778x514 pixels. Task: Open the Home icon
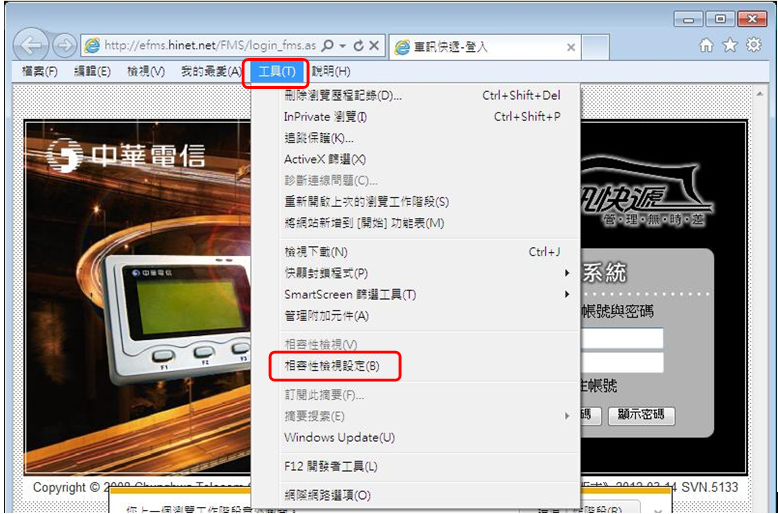(706, 46)
